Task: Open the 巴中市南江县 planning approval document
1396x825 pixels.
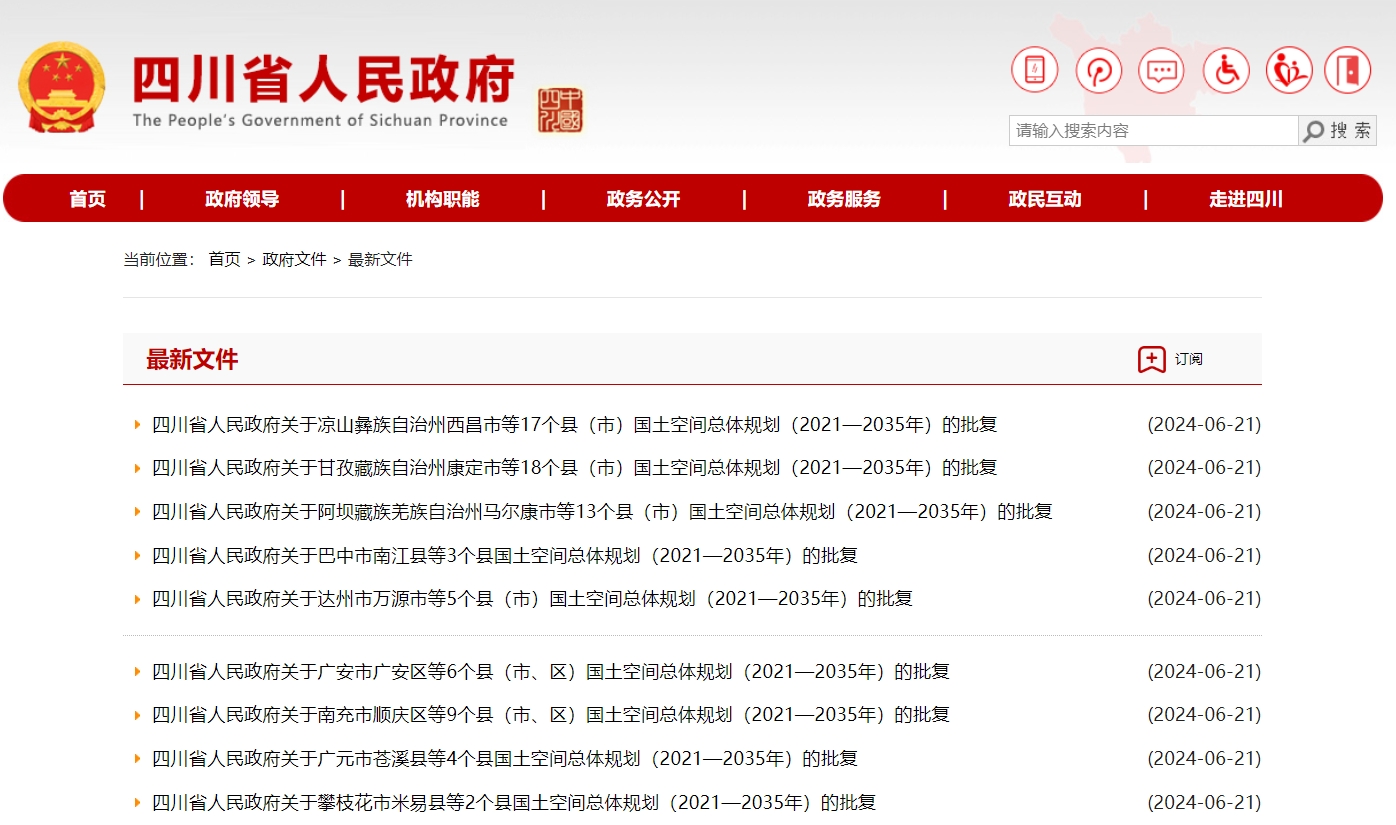Action: tap(504, 556)
